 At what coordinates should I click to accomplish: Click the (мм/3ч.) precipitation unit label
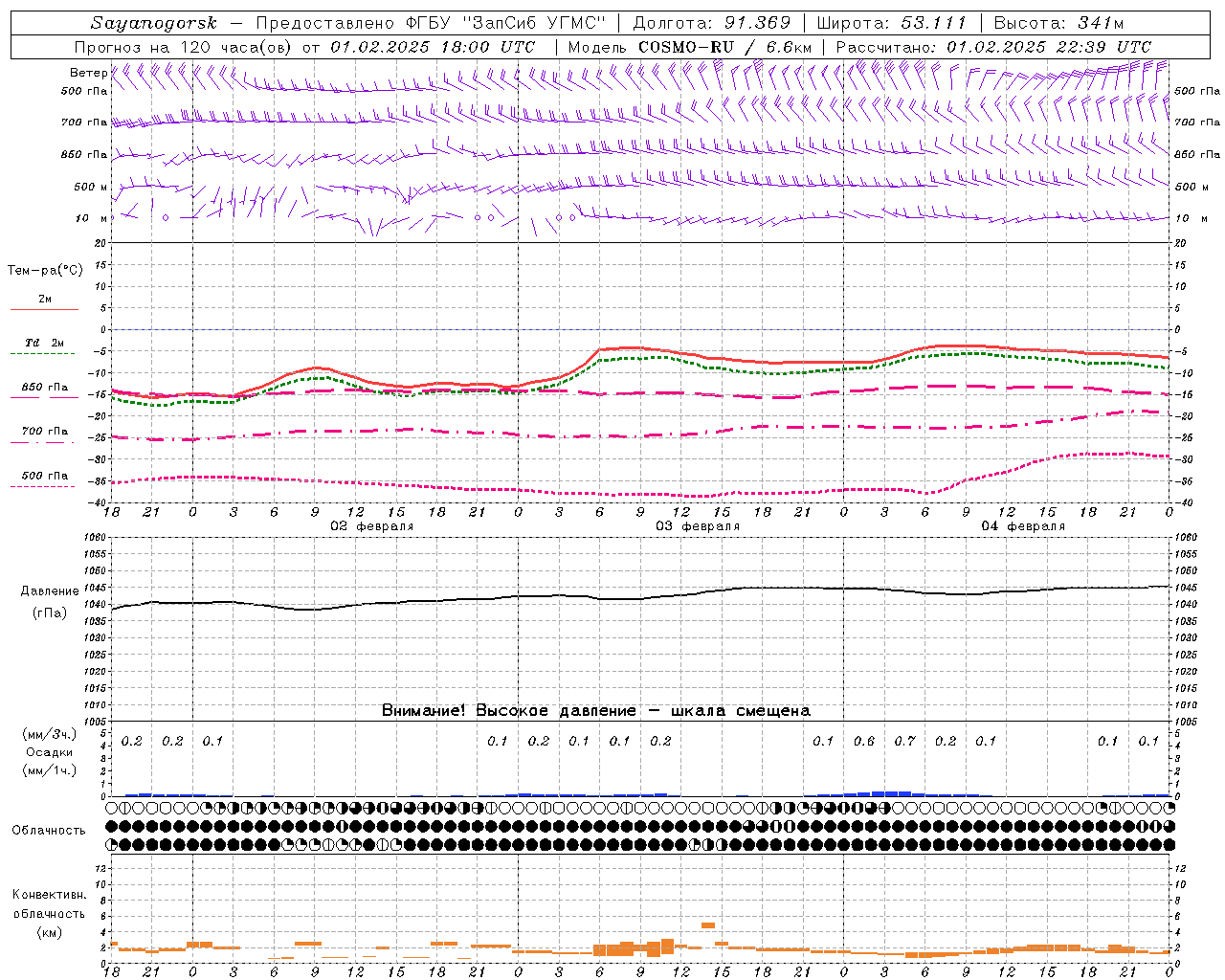(x=50, y=734)
